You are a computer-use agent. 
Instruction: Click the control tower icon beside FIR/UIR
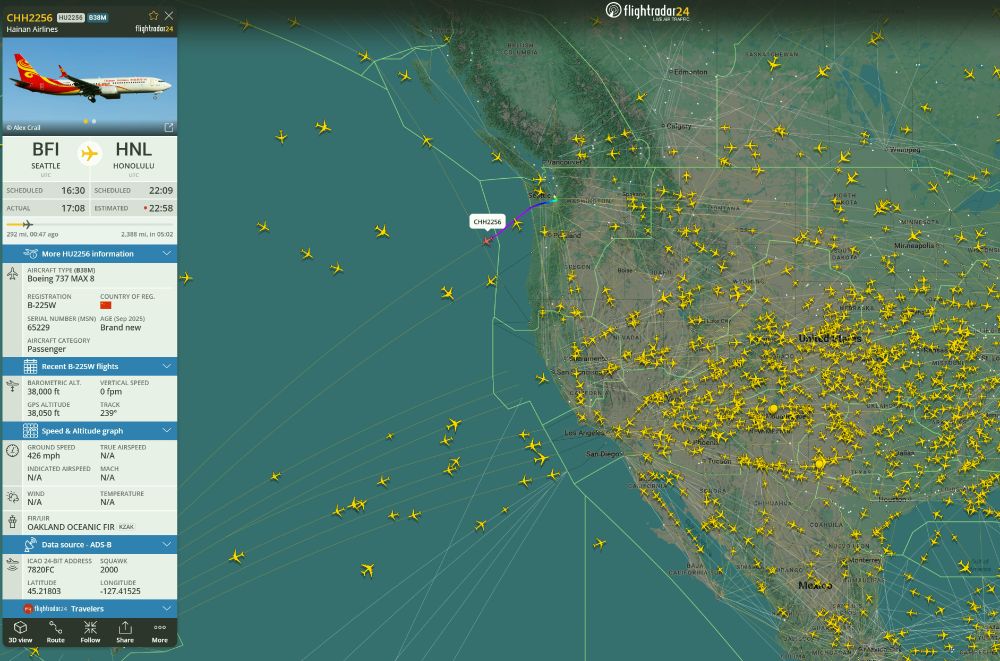12,522
